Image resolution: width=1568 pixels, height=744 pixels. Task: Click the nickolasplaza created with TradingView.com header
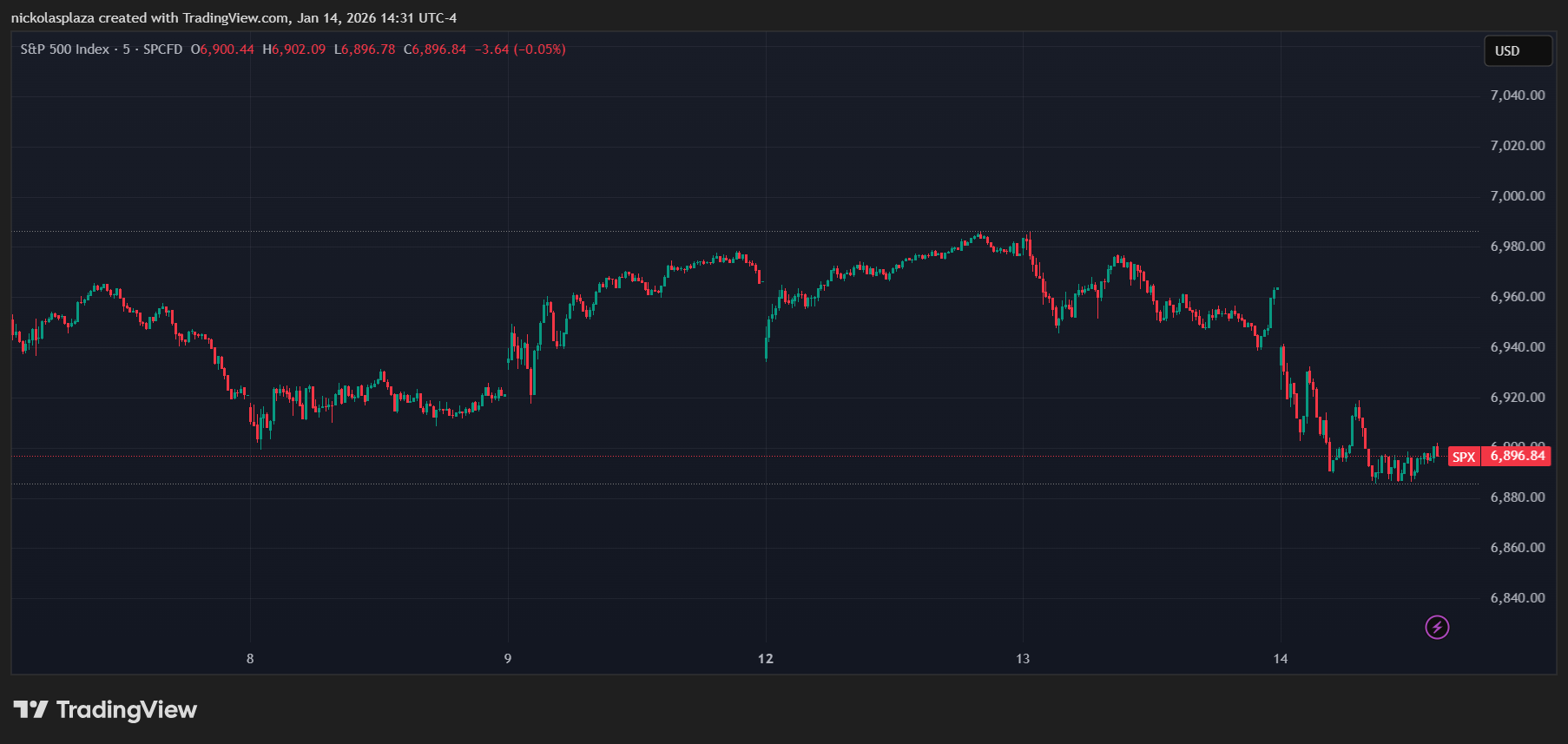tap(234, 18)
